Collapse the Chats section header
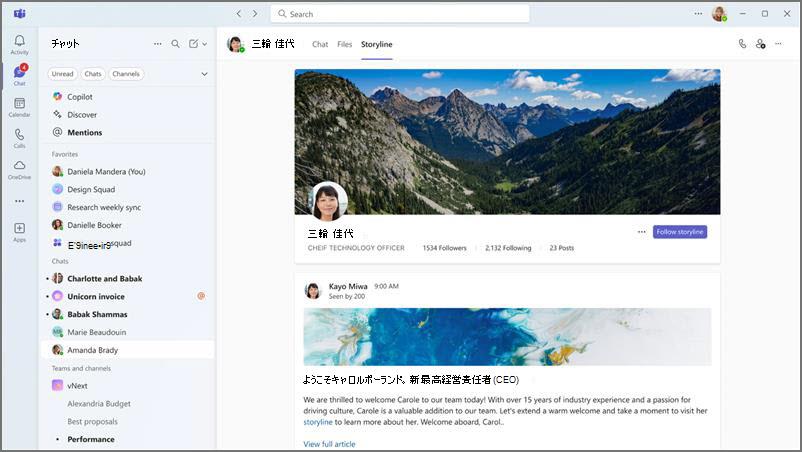This screenshot has width=802, height=452. 60,261
